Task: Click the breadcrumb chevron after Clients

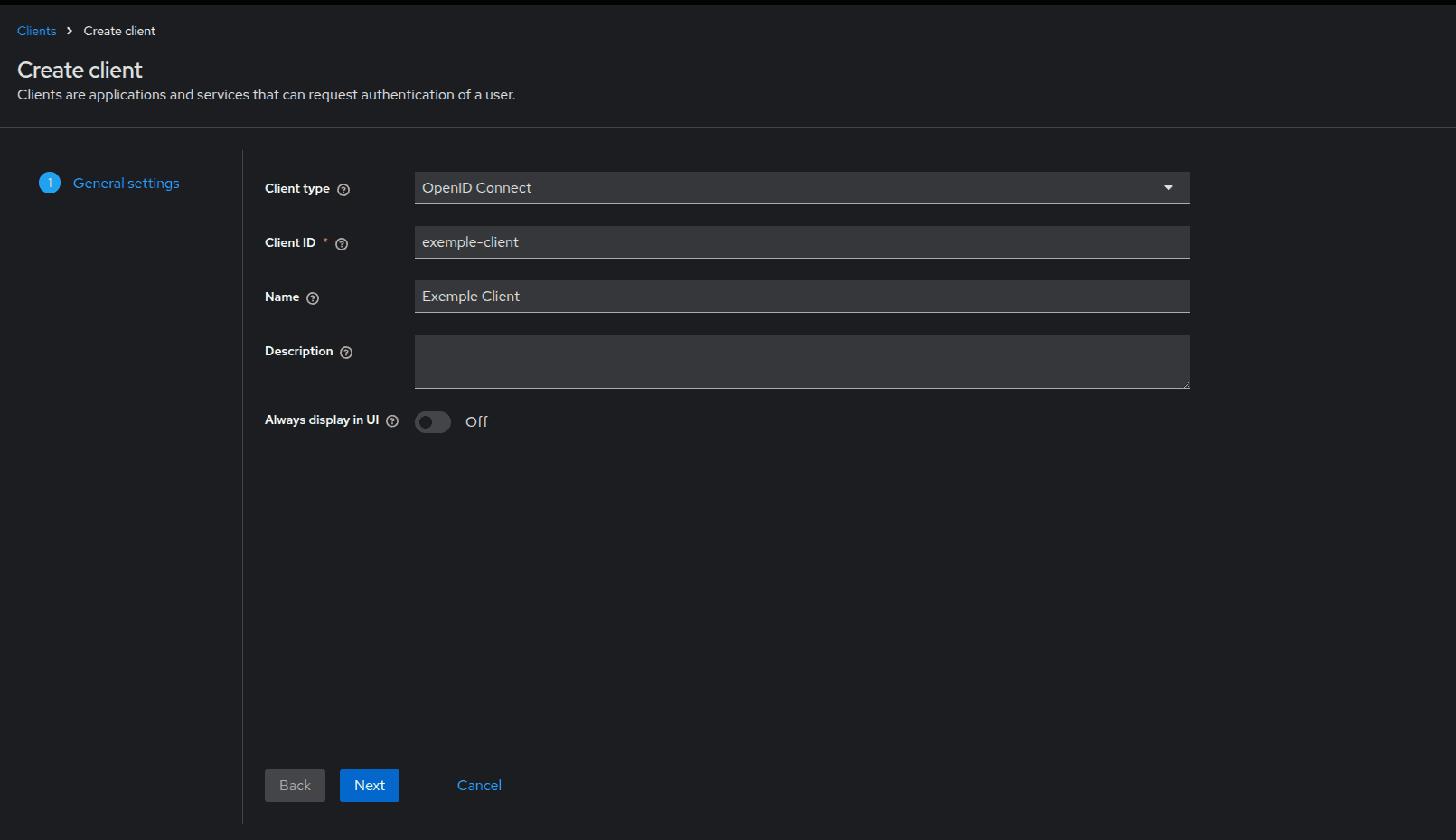Action: [x=69, y=31]
